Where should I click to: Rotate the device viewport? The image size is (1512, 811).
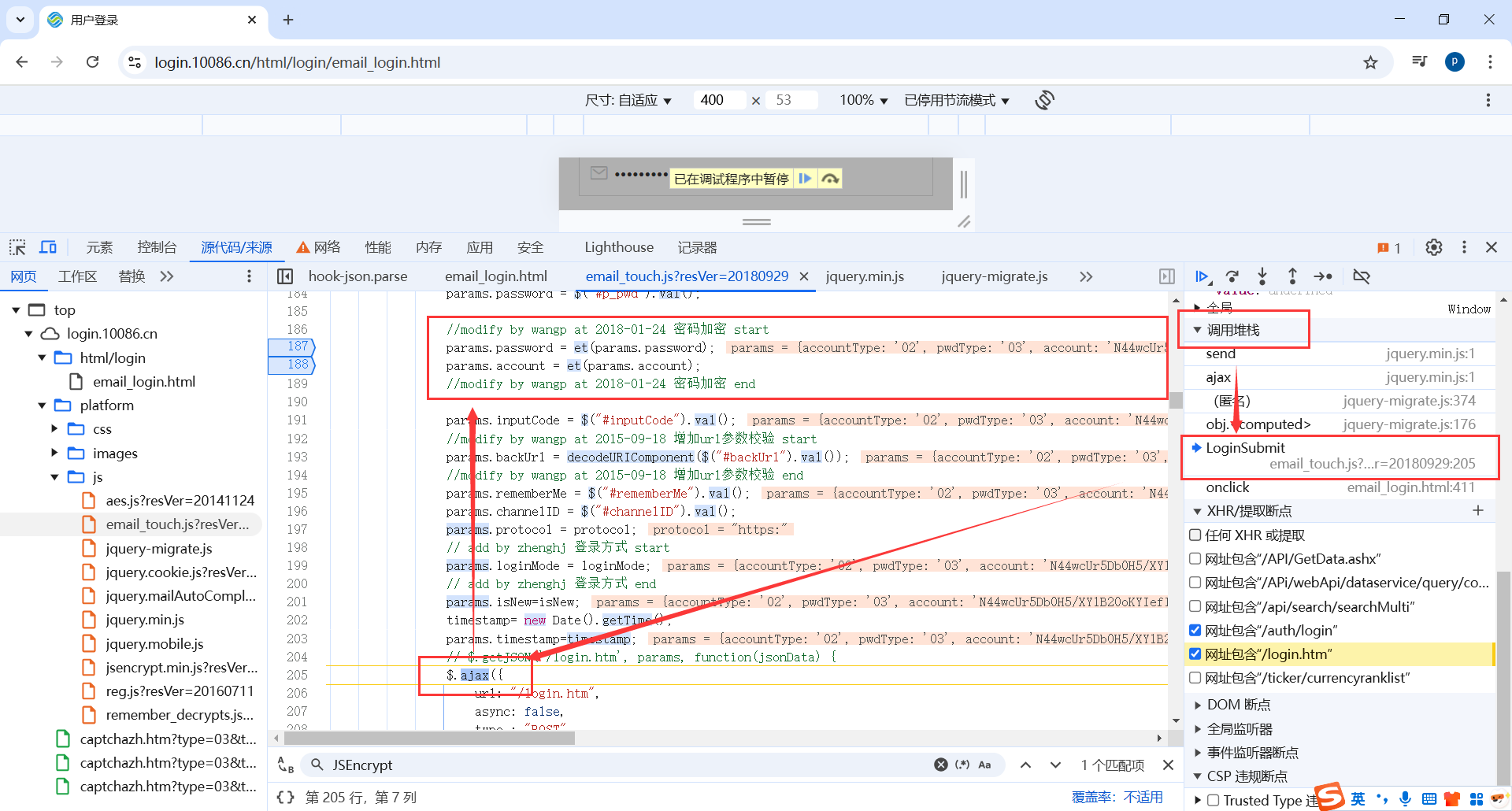tap(1045, 100)
